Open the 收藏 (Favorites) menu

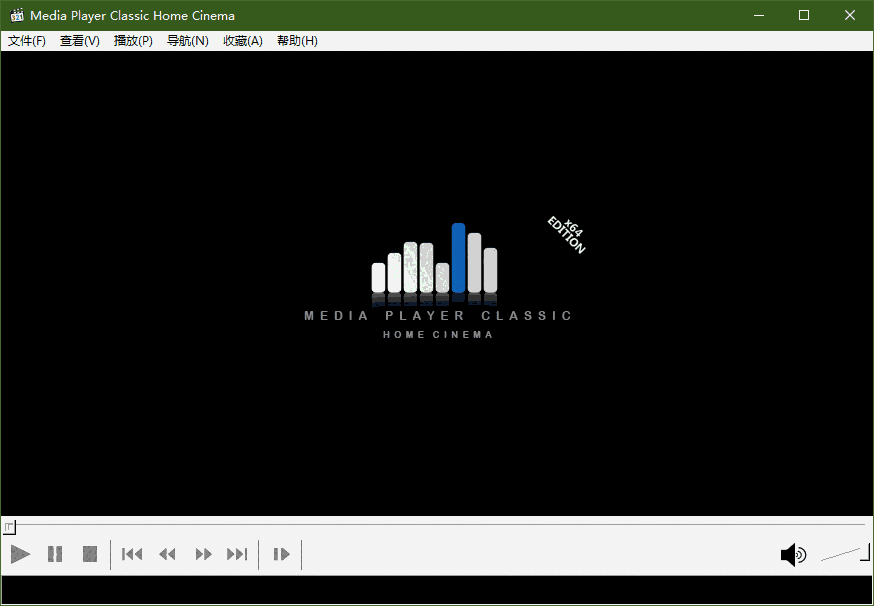click(x=242, y=40)
